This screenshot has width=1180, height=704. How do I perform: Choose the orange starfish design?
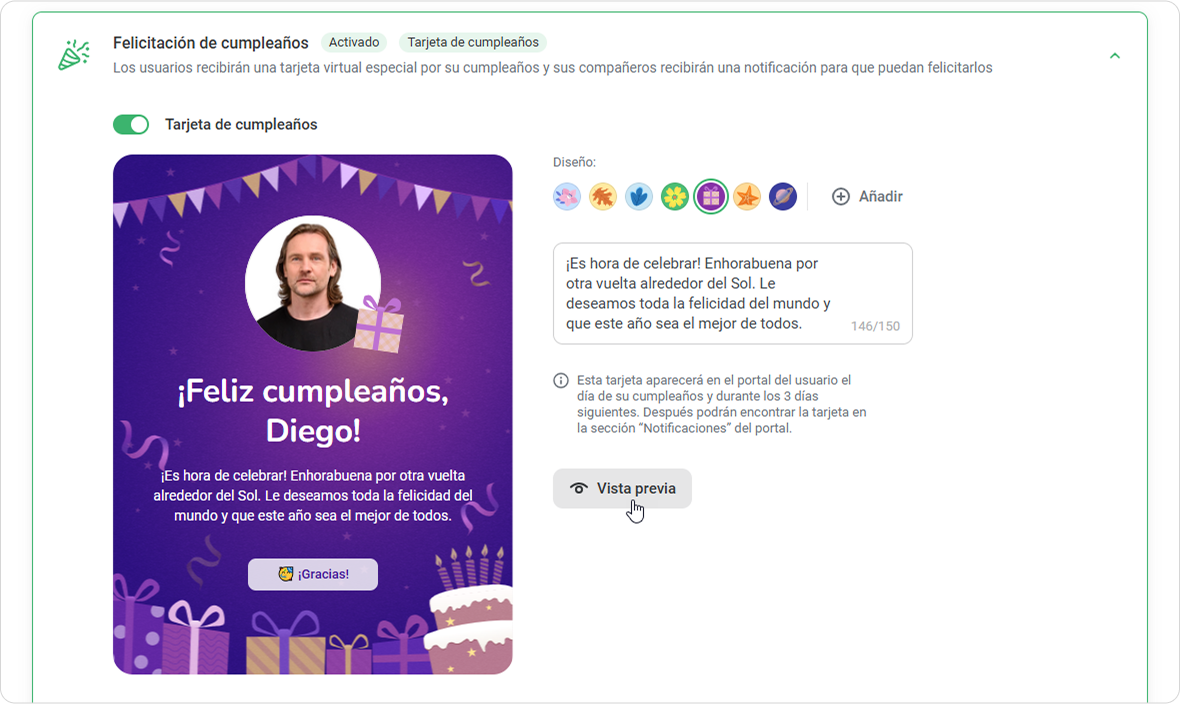tap(747, 197)
